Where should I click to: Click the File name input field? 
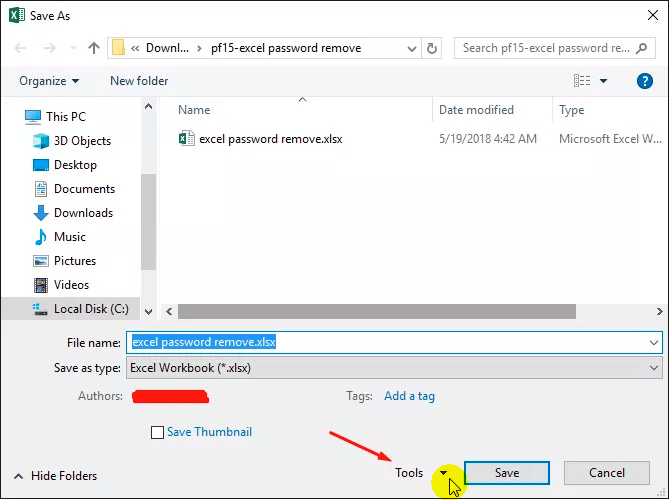pos(394,342)
